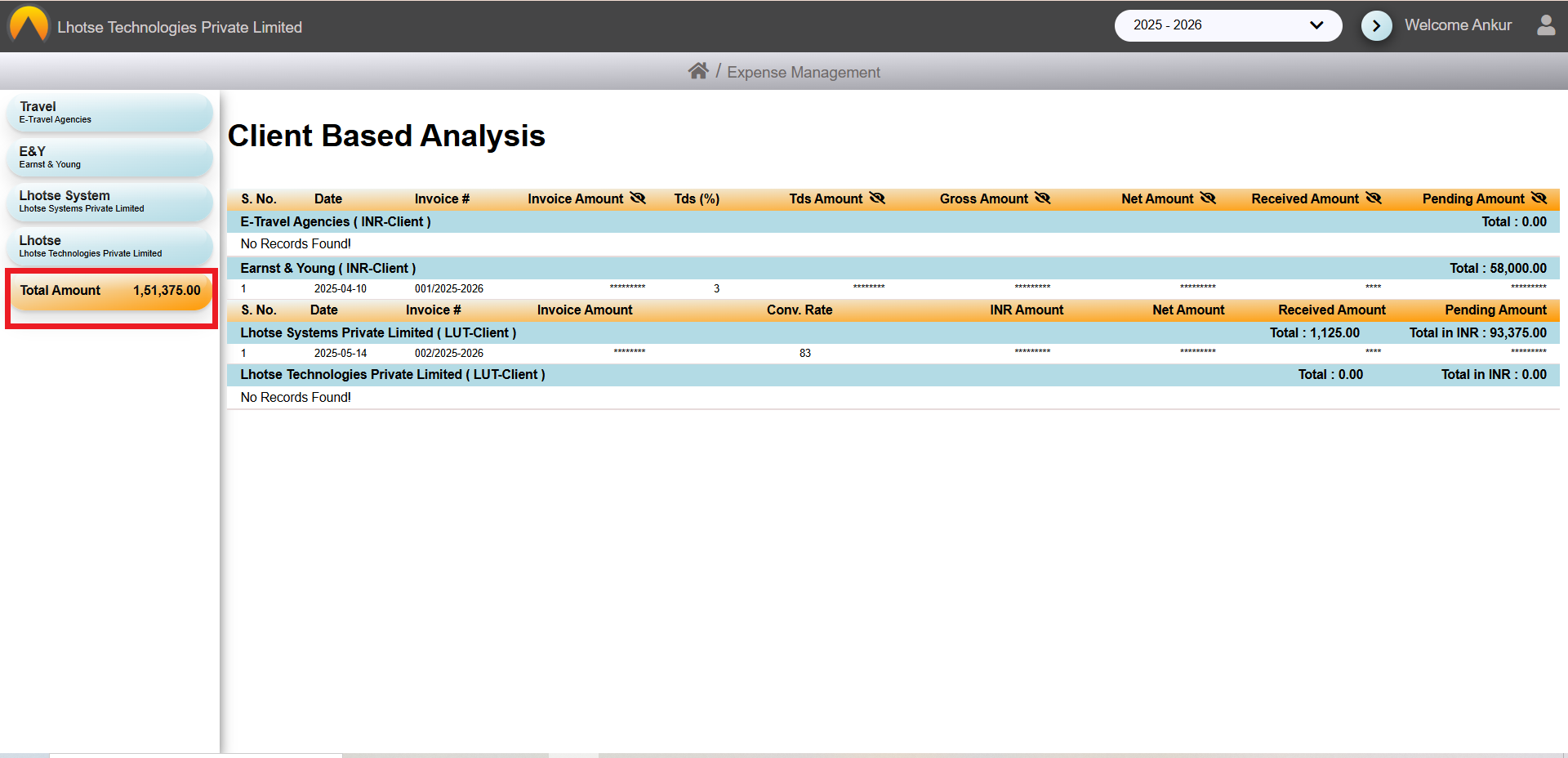Select Lhotse Technologies Private Limited sidebar item
This screenshot has height=758, width=1568.
point(109,247)
